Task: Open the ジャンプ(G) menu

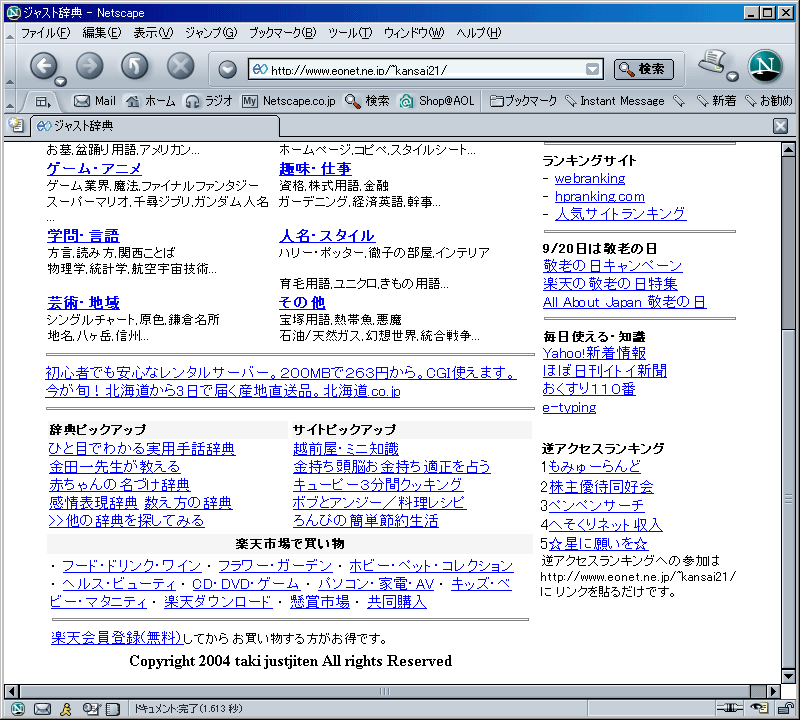Action: click(211, 33)
